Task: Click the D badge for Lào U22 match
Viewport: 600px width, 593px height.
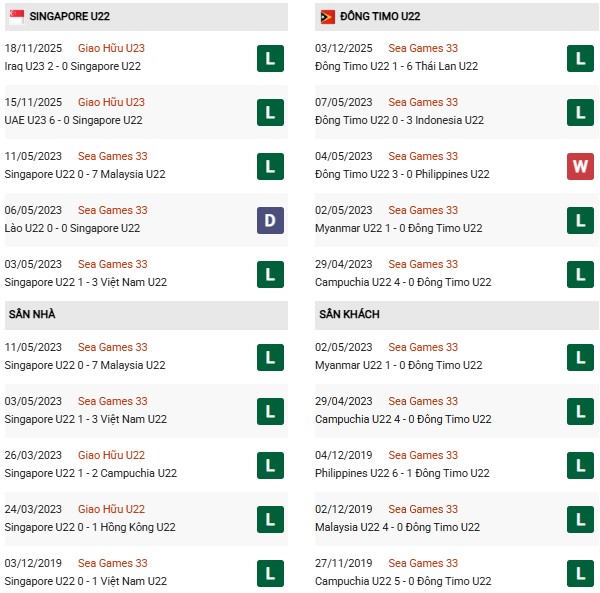Action: click(269, 220)
